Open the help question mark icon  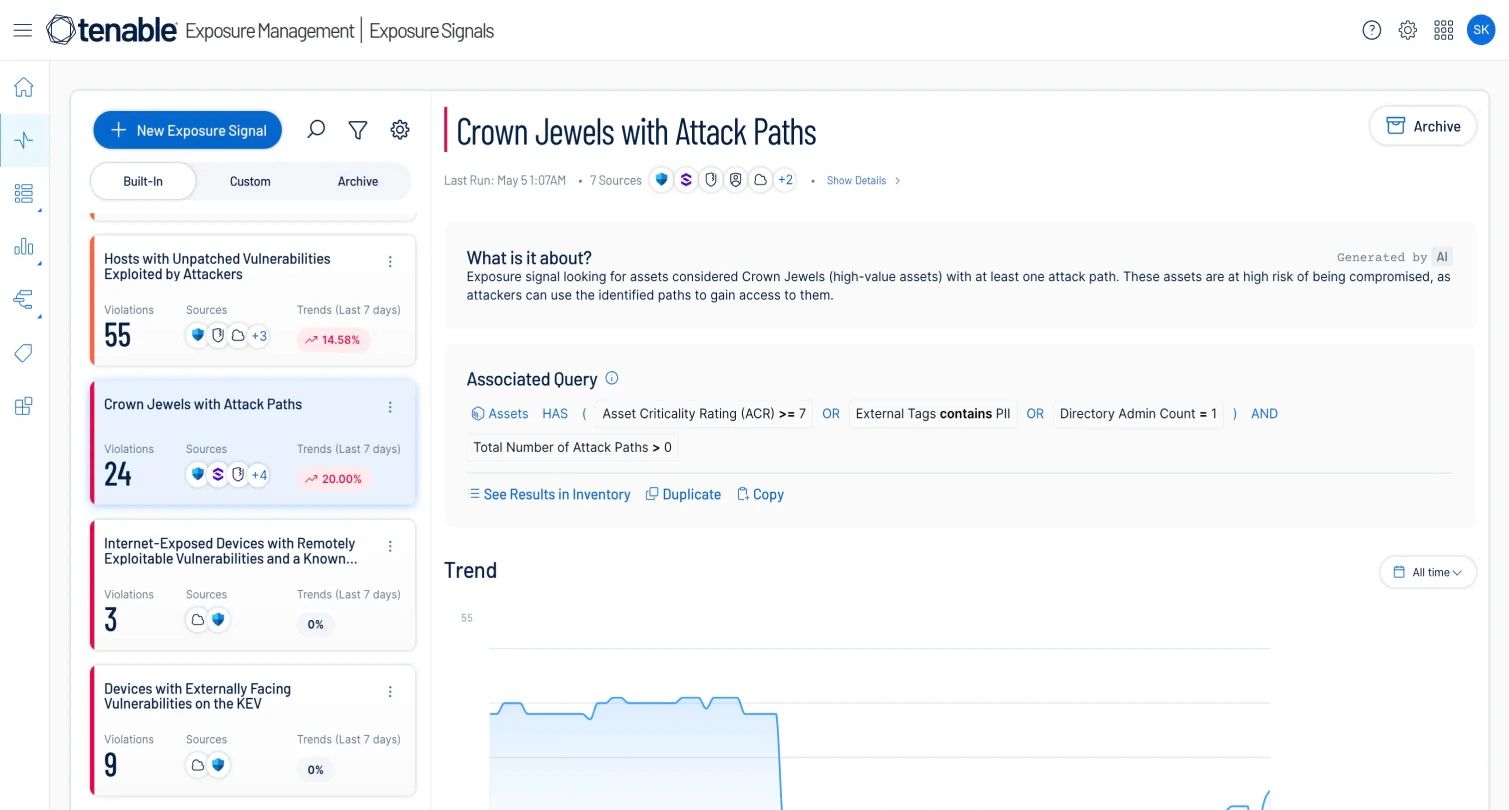point(1372,31)
